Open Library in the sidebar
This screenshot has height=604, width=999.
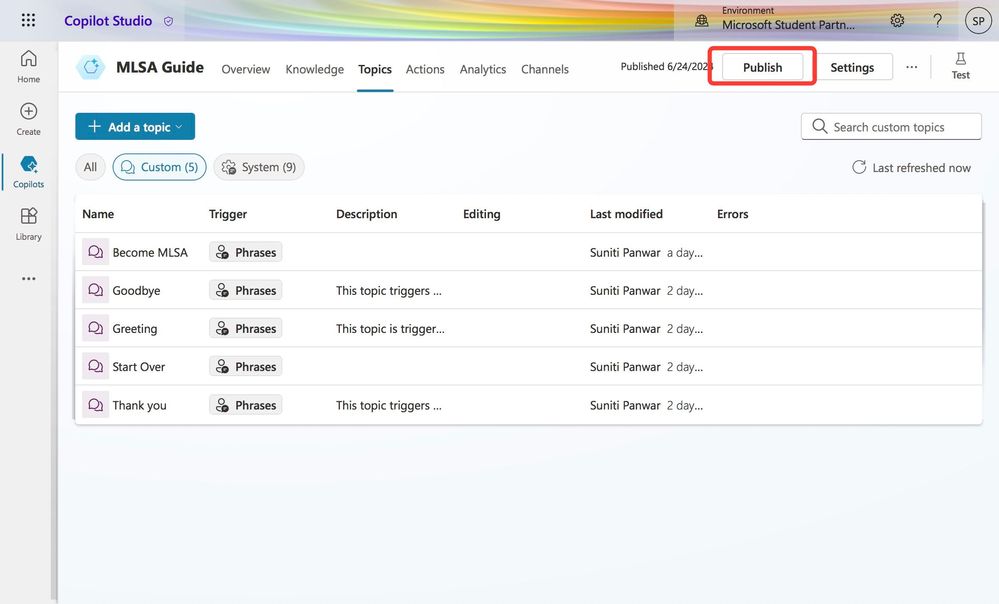point(28,224)
